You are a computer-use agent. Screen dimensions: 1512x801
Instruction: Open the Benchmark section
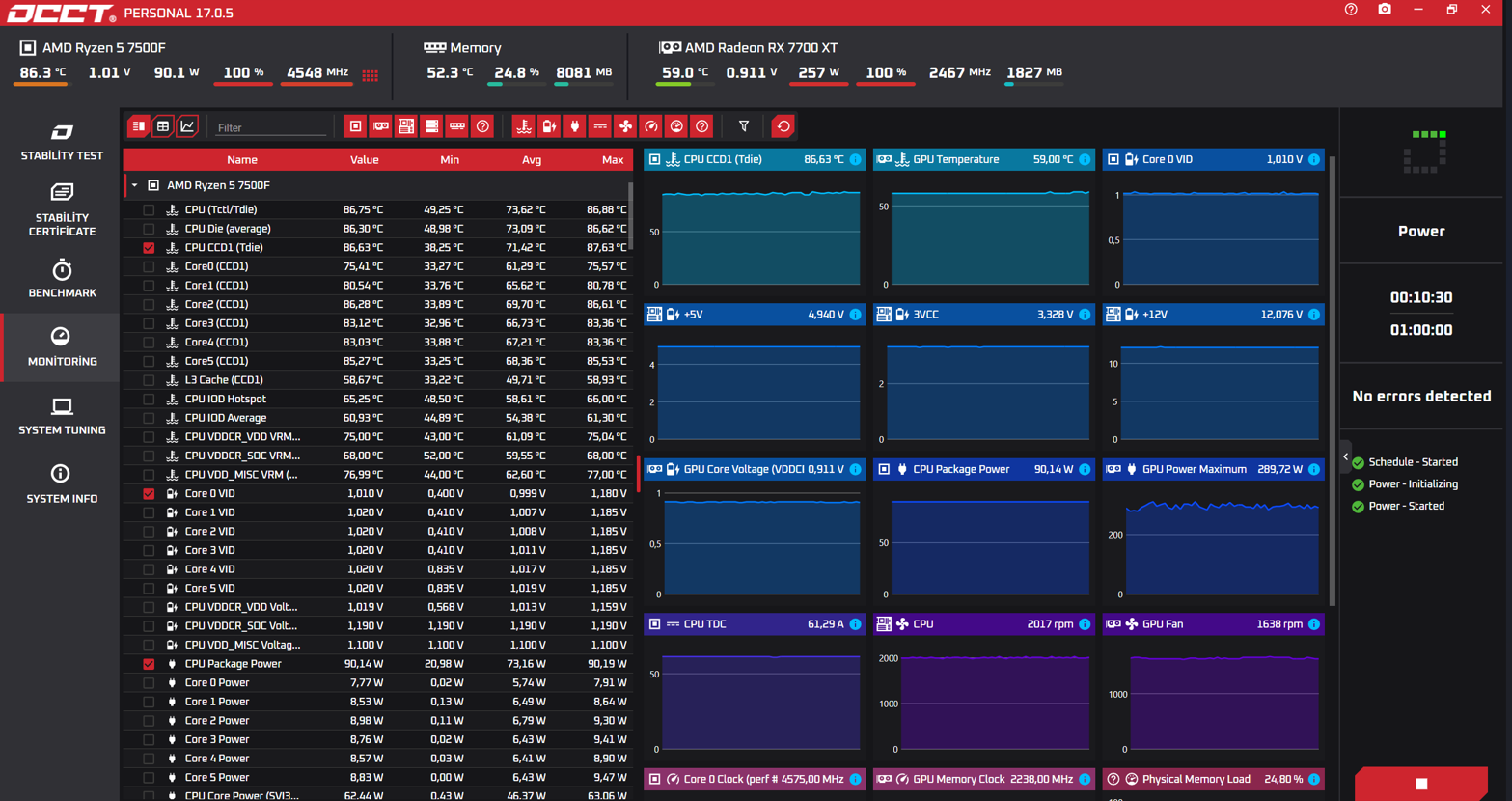tap(62, 279)
